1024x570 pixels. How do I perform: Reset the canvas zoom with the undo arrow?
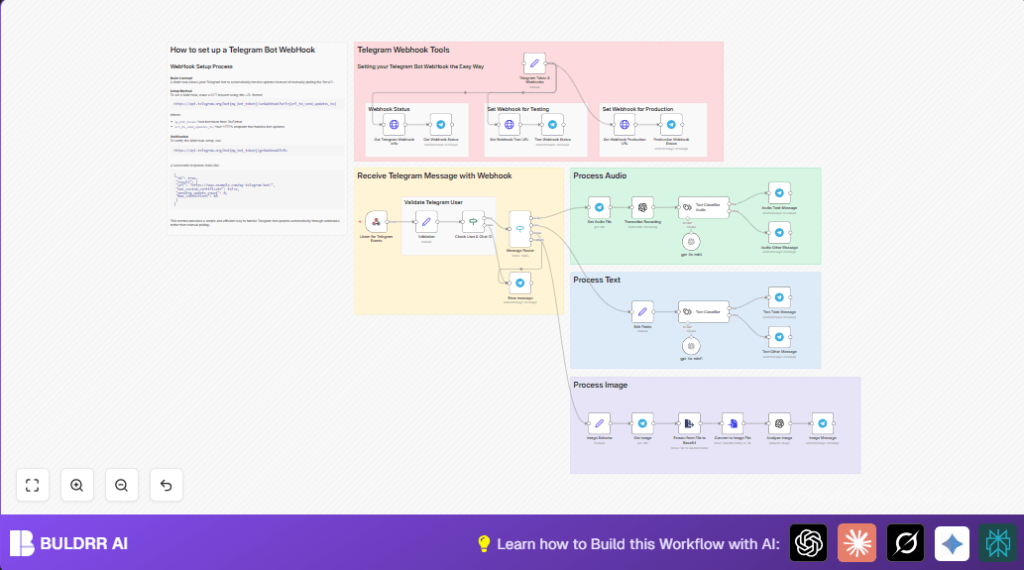pyautogui.click(x=166, y=485)
